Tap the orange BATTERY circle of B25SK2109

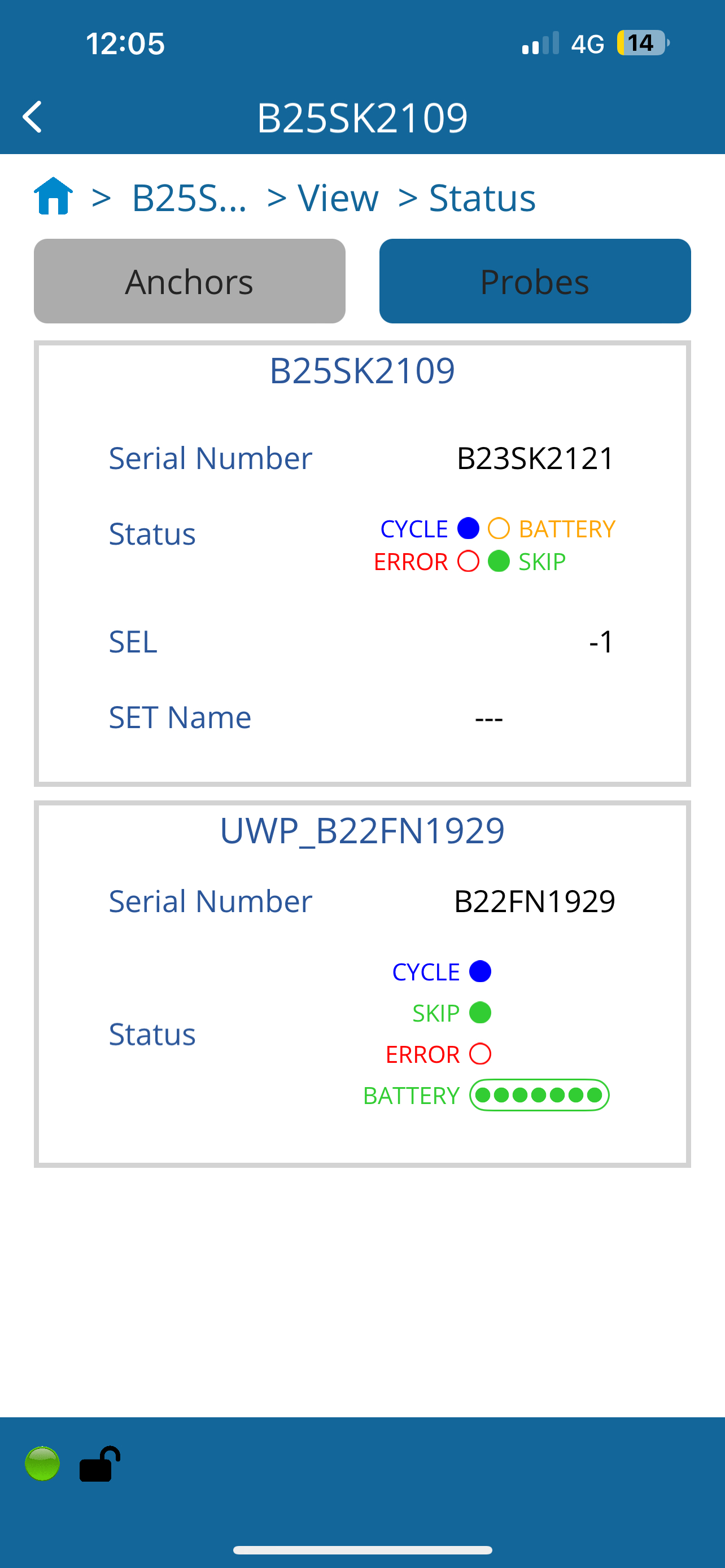[499, 528]
